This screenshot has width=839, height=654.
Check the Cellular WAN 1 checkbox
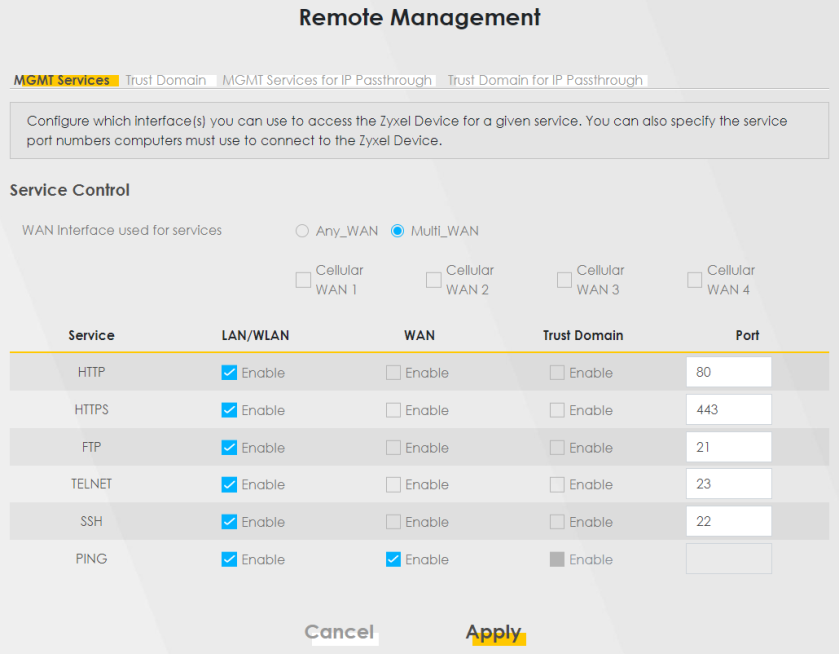303,280
